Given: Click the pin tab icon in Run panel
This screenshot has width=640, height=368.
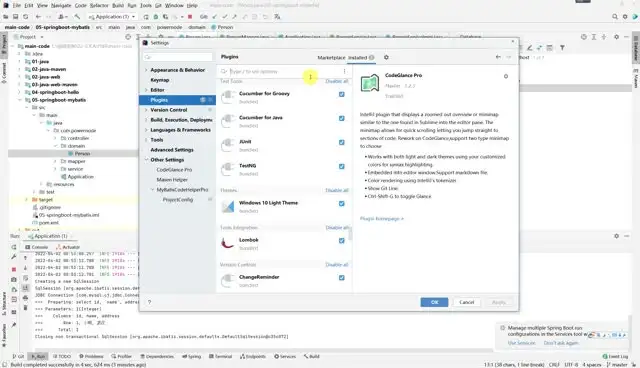Looking at the screenshot, I should click(x=14, y=325).
